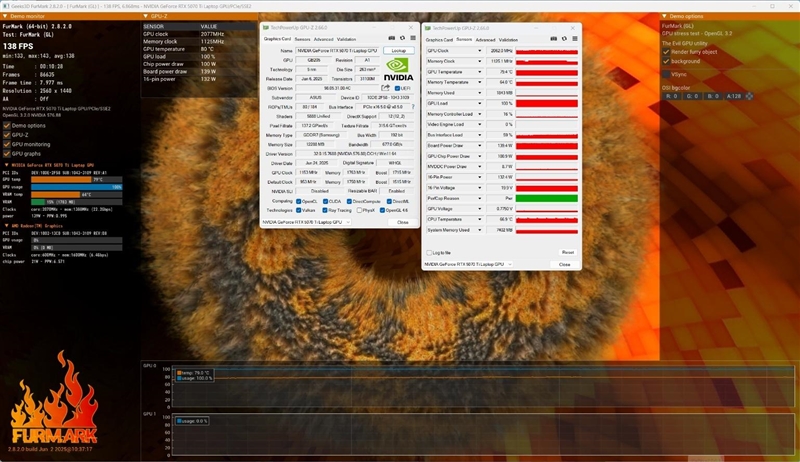Open GPU selector dropdown in Graphics Card window

(x=306, y=222)
